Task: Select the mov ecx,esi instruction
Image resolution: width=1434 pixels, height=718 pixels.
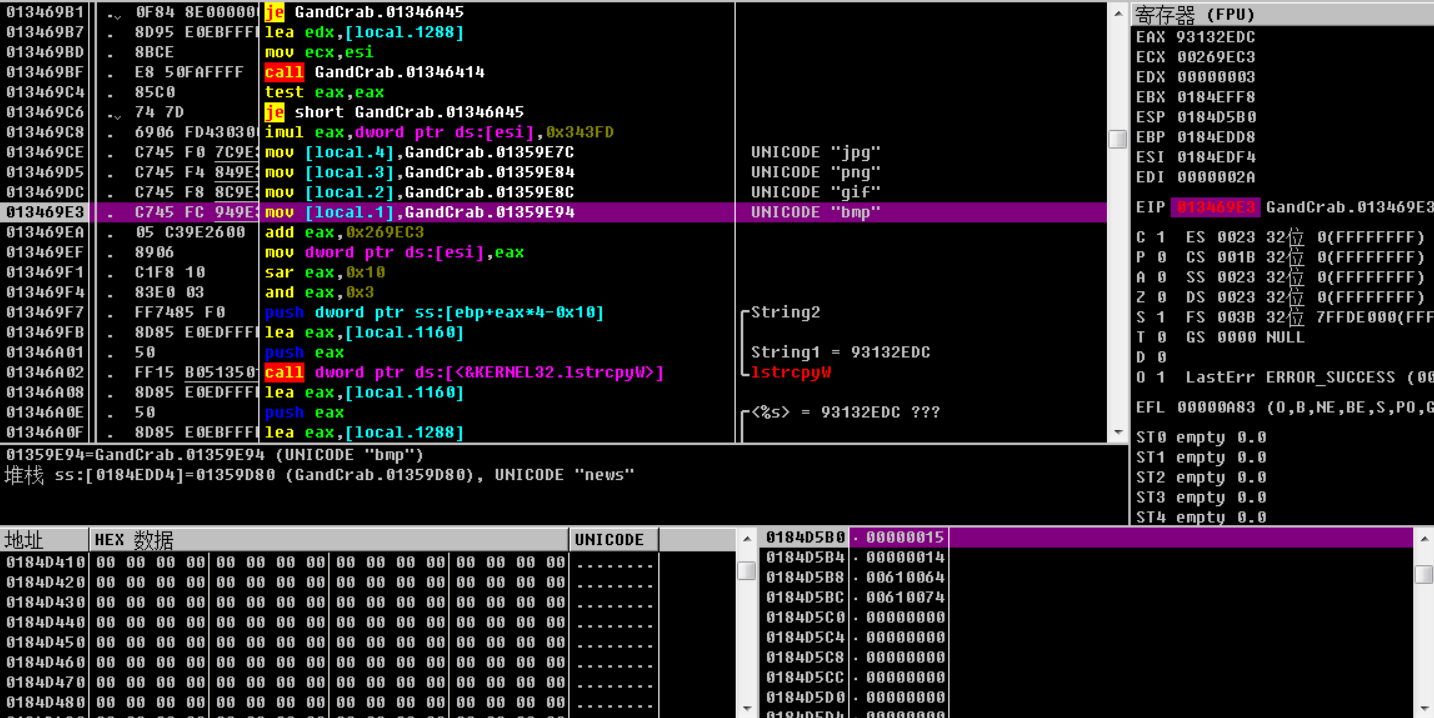Action: [x=319, y=52]
